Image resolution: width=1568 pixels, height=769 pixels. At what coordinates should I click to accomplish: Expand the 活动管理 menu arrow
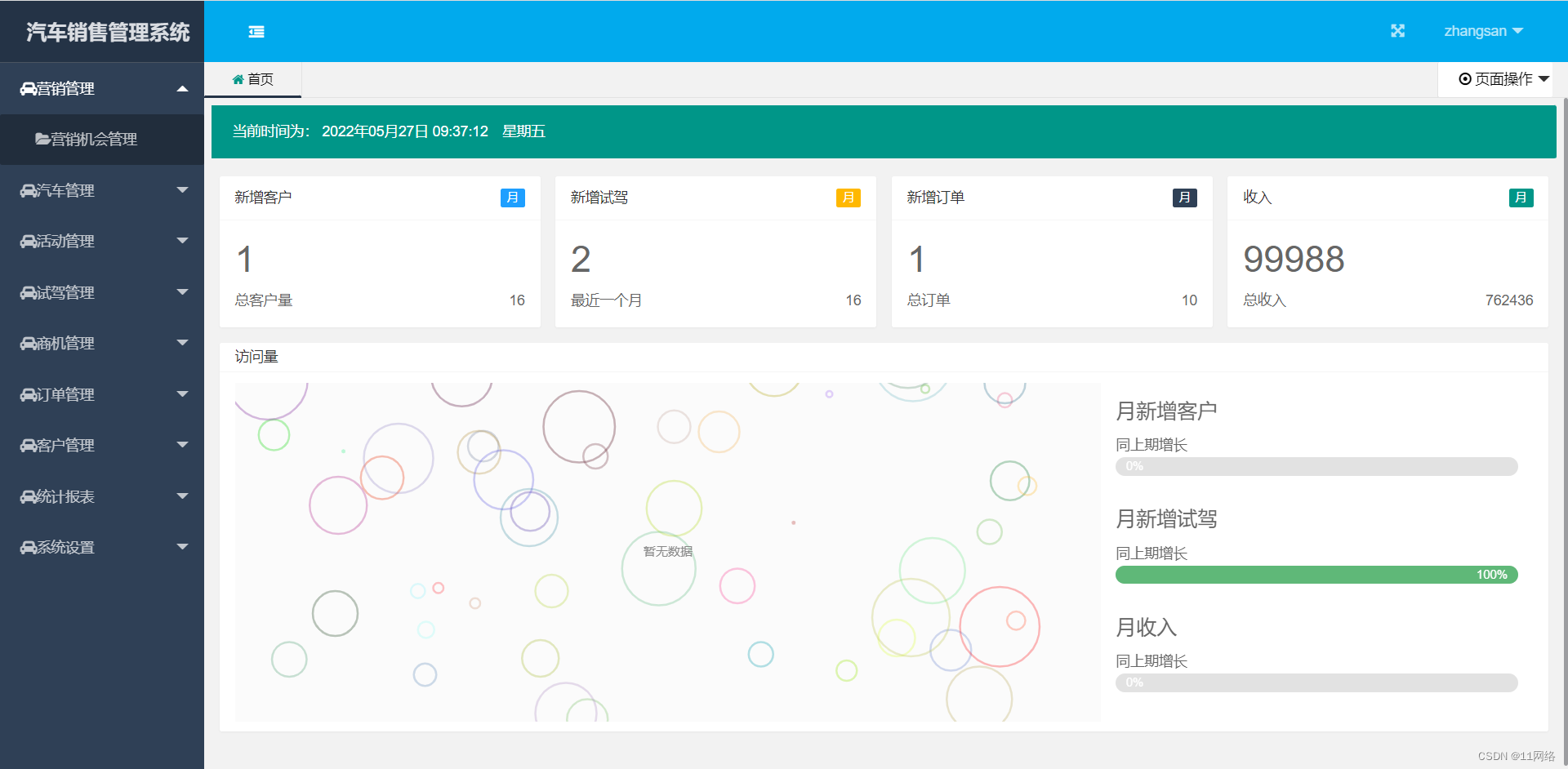(x=183, y=241)
